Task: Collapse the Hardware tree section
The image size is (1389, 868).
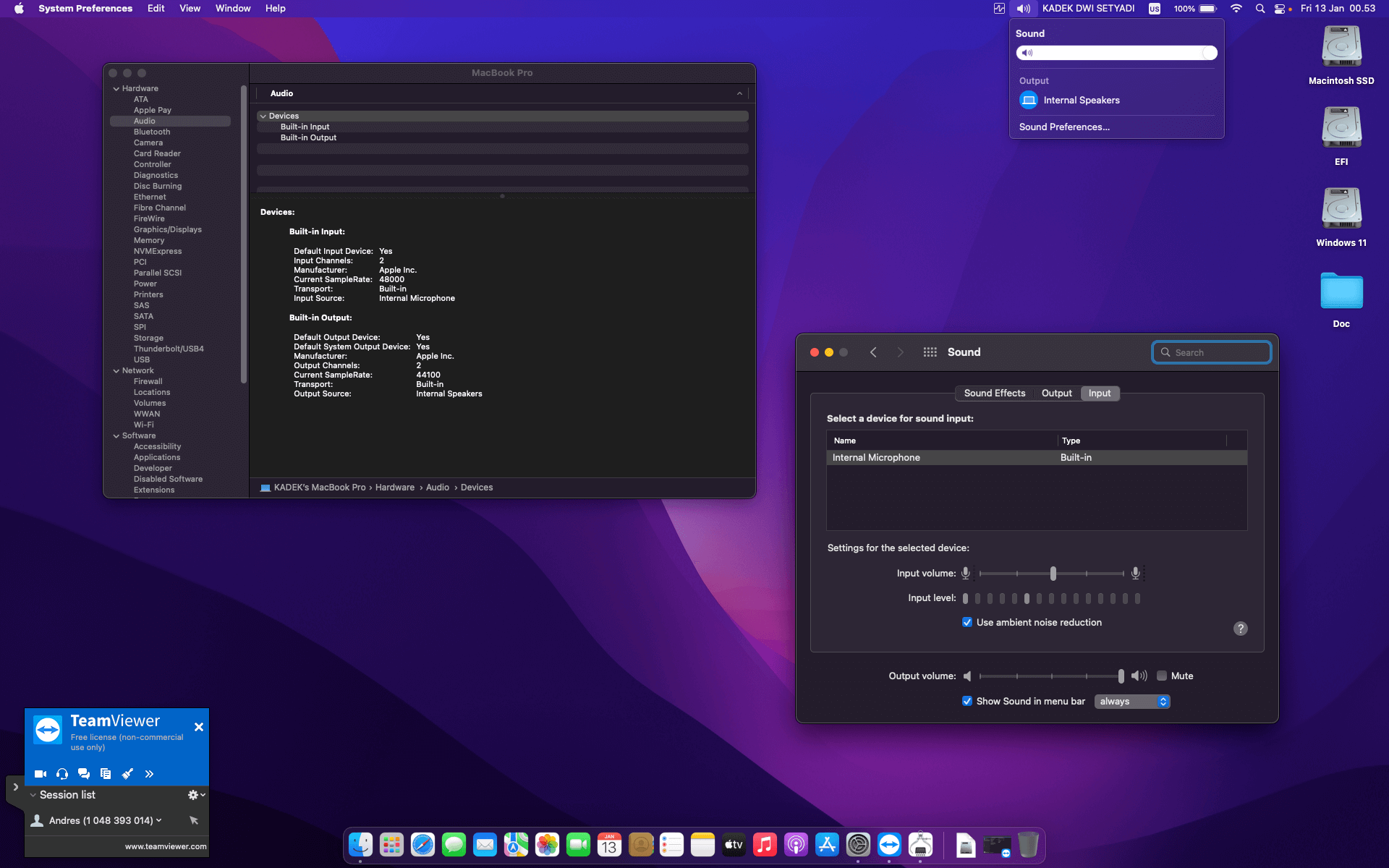Action: coord(116,89)
